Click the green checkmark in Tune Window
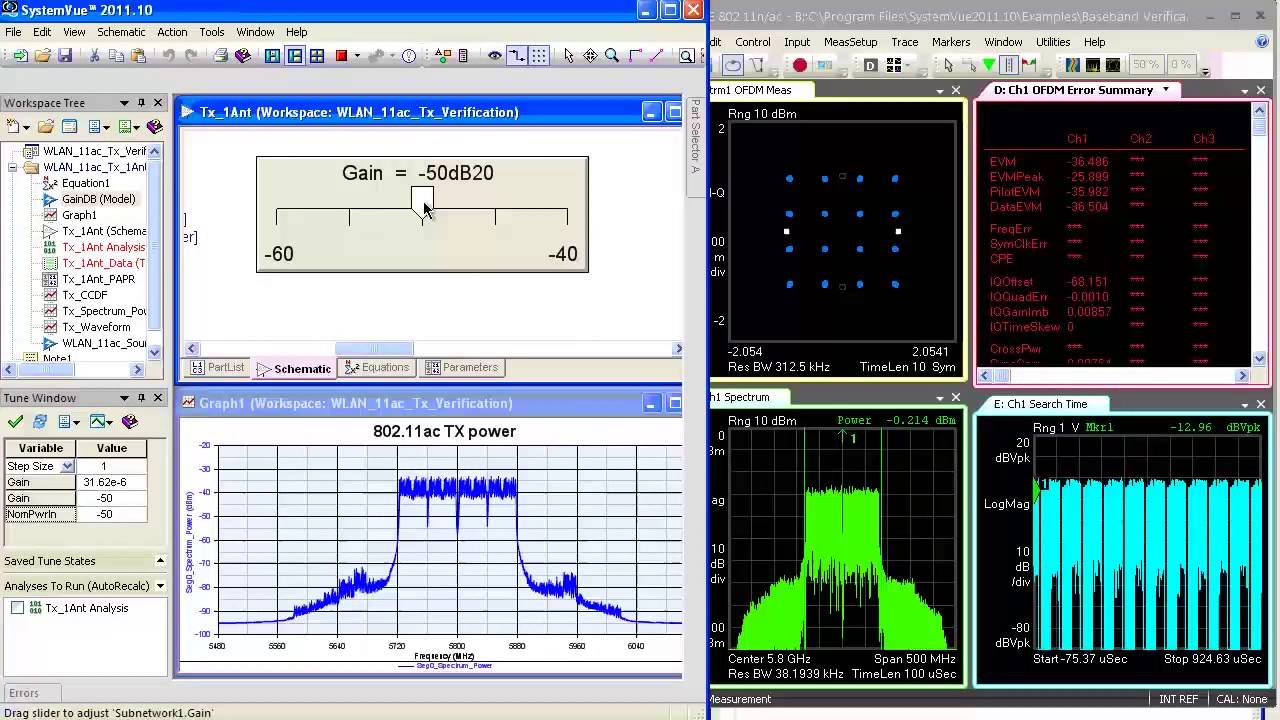1280x720 pixels. pos(15,422)
